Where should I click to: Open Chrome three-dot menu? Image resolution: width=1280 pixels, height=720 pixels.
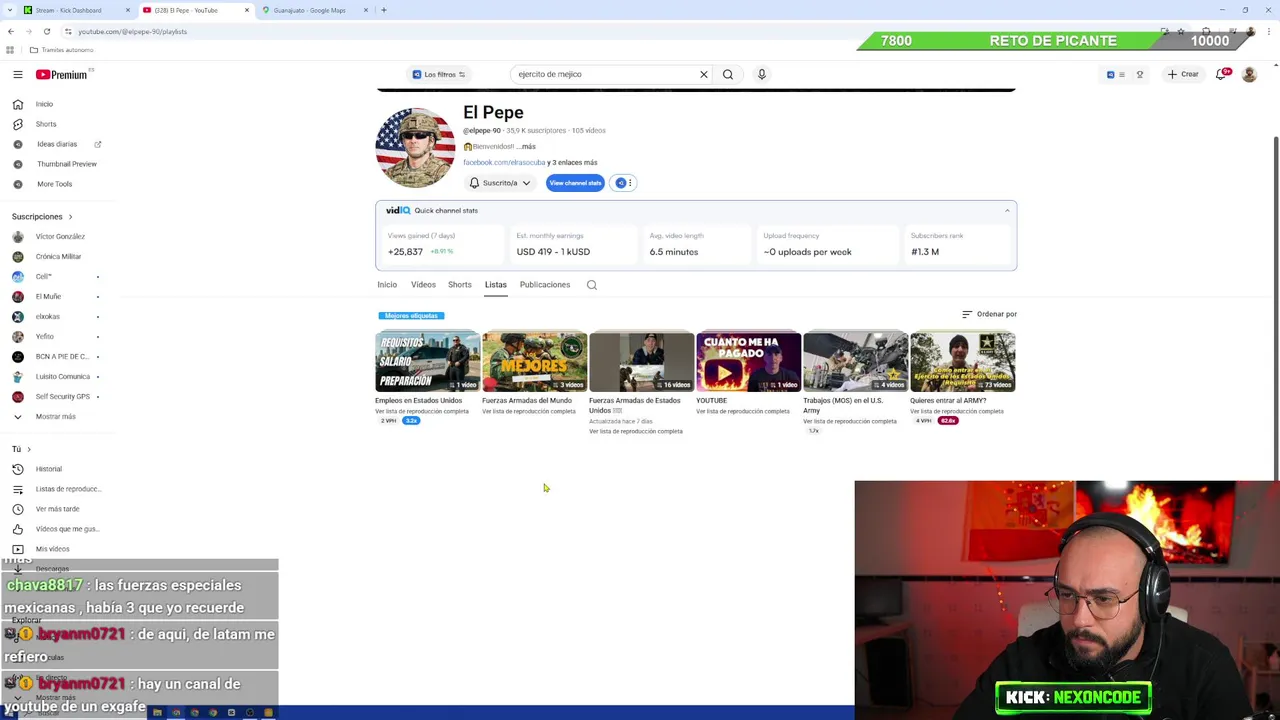1268,31
